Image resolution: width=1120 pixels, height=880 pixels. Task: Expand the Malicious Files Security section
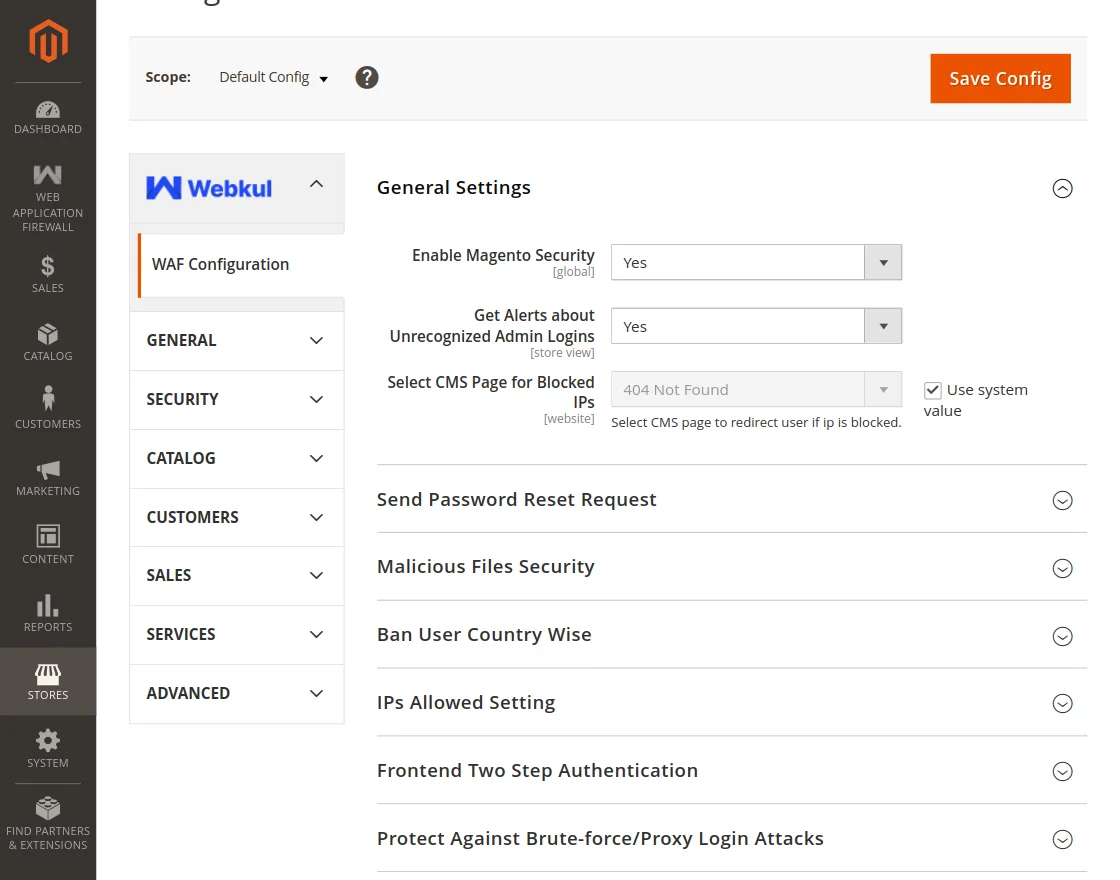click(1062, 568)
